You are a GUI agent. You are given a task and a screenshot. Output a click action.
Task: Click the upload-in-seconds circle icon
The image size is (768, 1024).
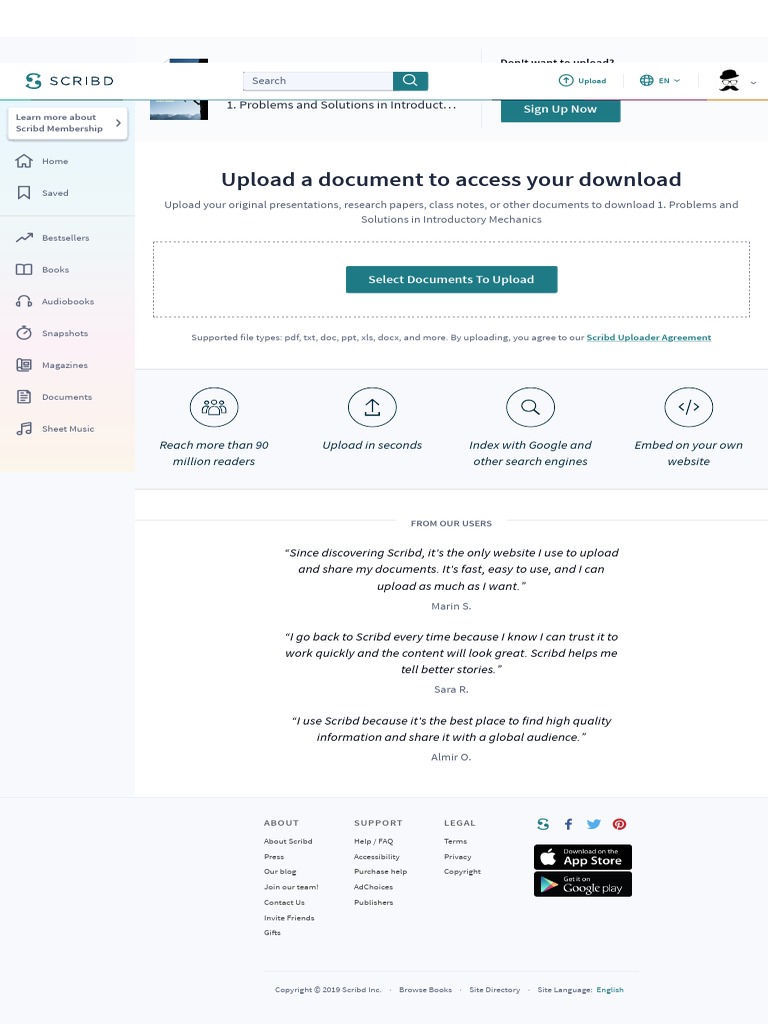coord(372,407)
